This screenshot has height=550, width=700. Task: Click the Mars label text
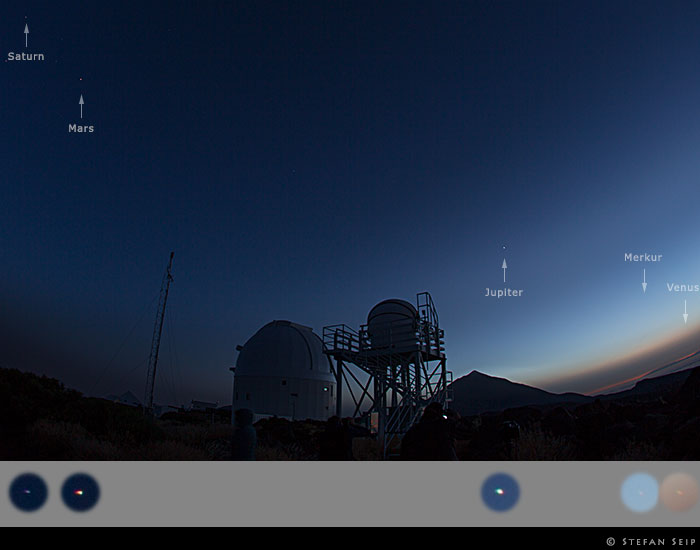81,128
